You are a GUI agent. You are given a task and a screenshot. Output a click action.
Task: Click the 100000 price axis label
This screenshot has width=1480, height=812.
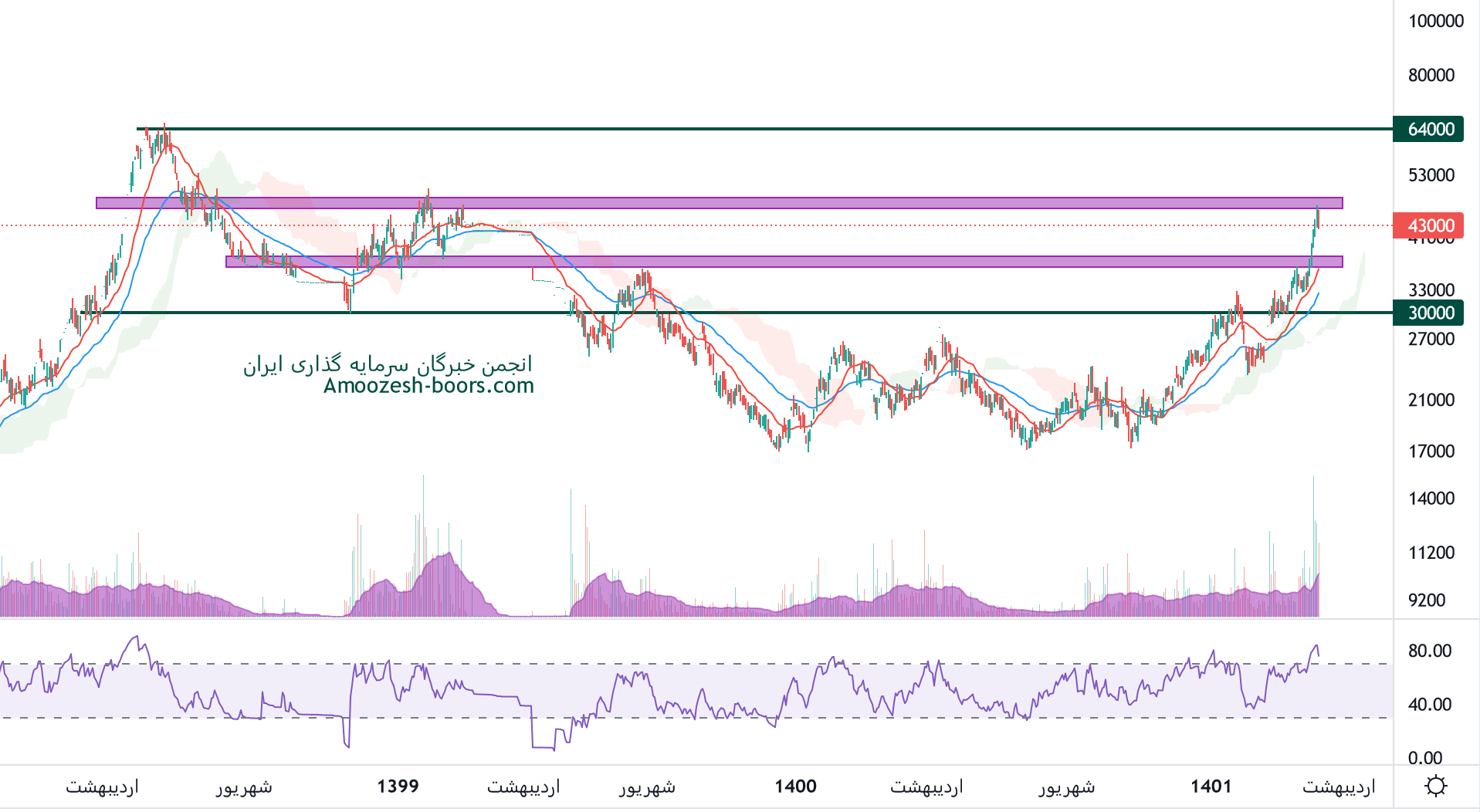1435,21
